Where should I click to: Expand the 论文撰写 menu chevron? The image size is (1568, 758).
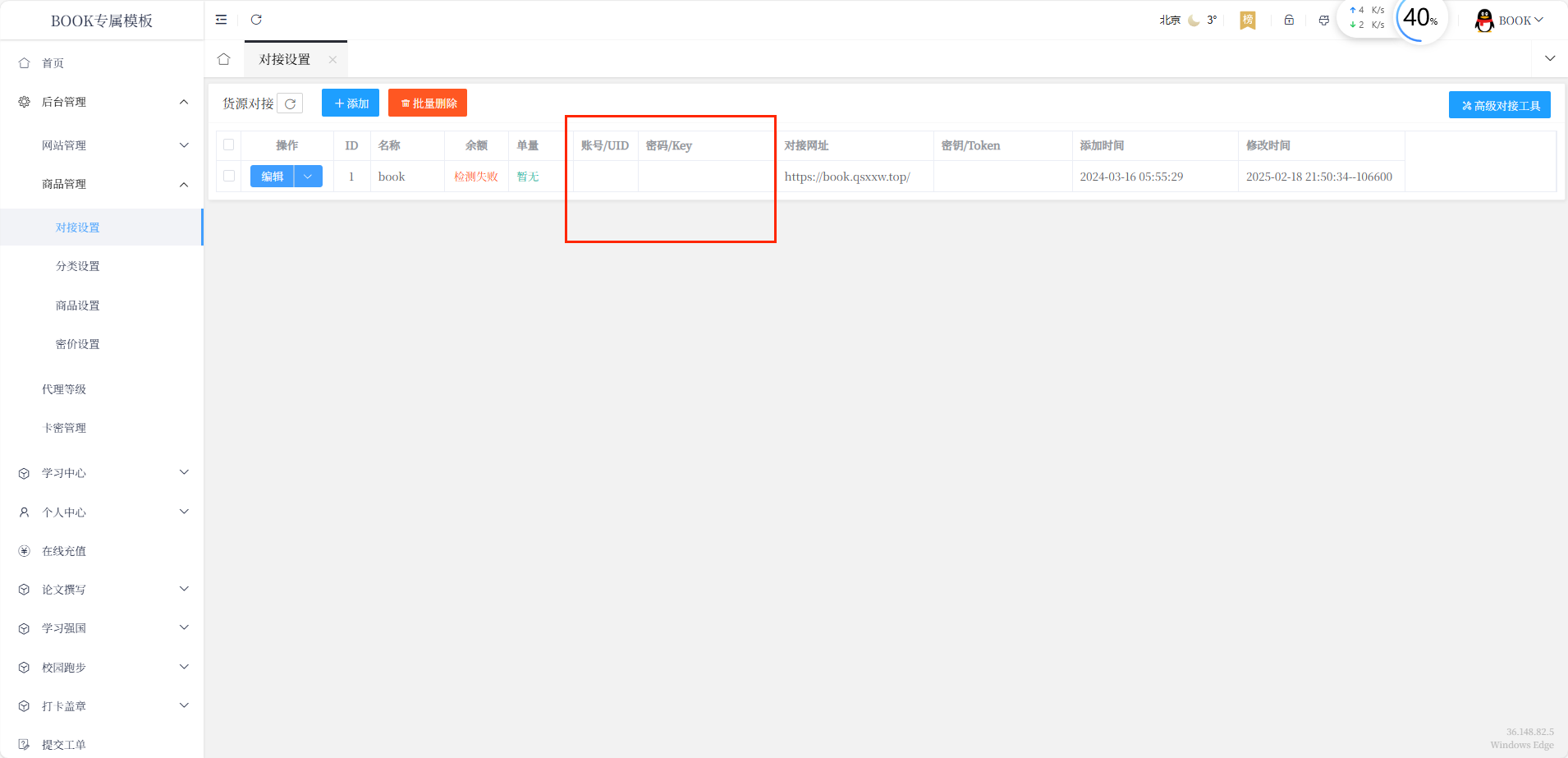[x=184, y=589]
